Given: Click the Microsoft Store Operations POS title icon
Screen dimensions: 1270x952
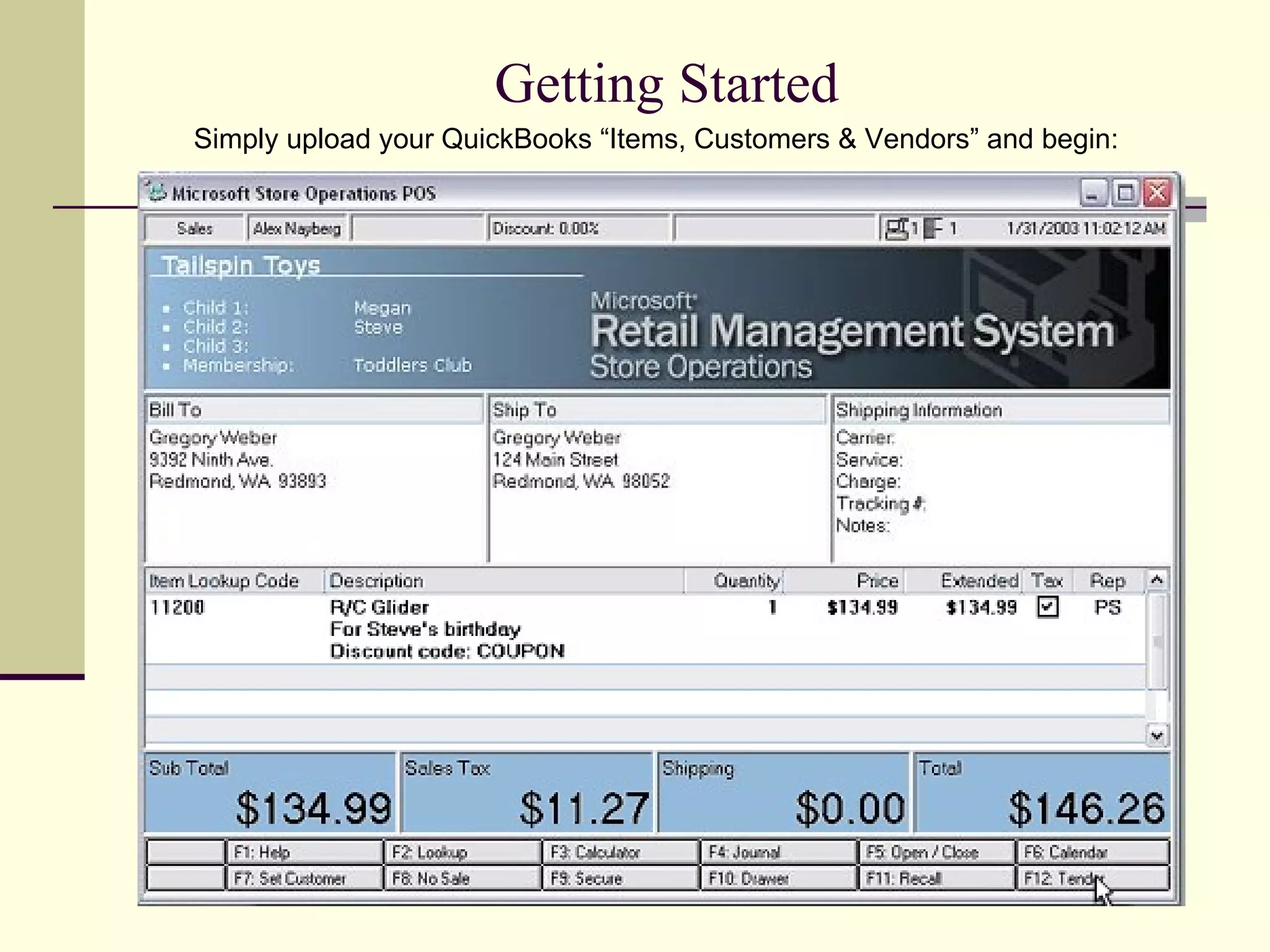Looking at the screenshot, I should click(157, 192).
